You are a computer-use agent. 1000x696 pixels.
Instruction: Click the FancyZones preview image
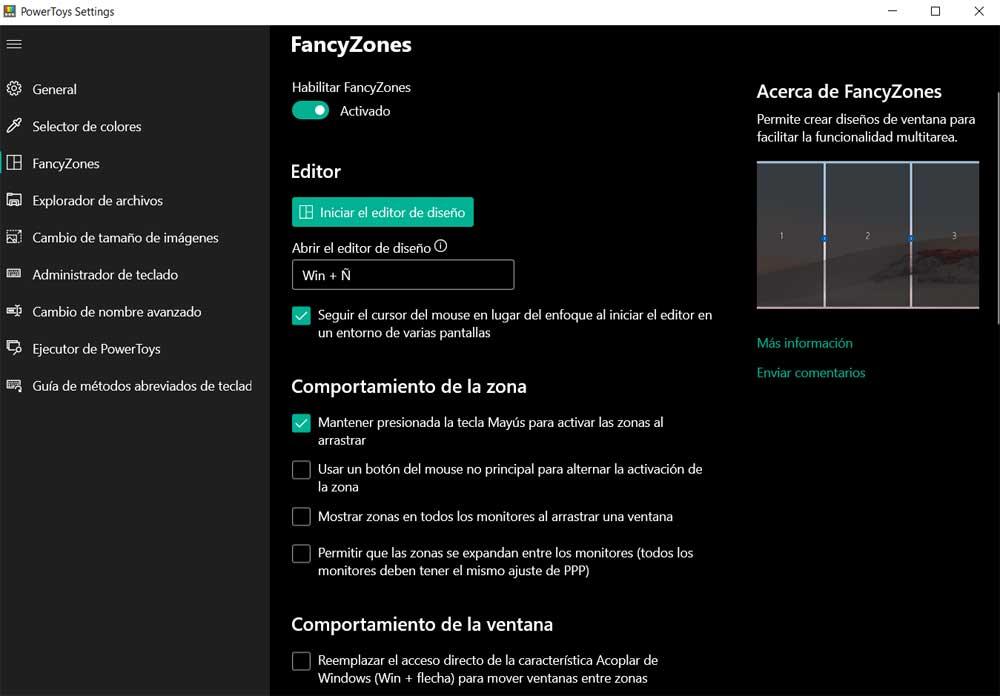point(867,235)
